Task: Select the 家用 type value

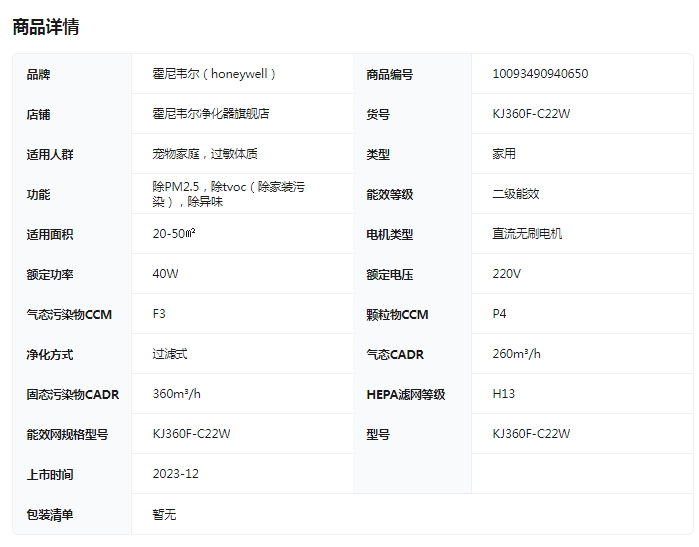Action: tap(504, 154)
